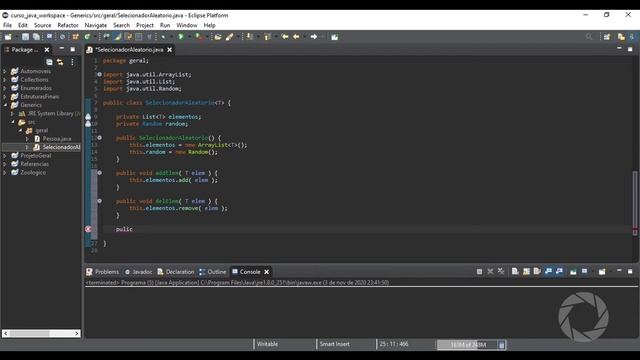Click the Terminate icon in Console toolbar
Screen dimensions: 640x360
coord(479,271)
